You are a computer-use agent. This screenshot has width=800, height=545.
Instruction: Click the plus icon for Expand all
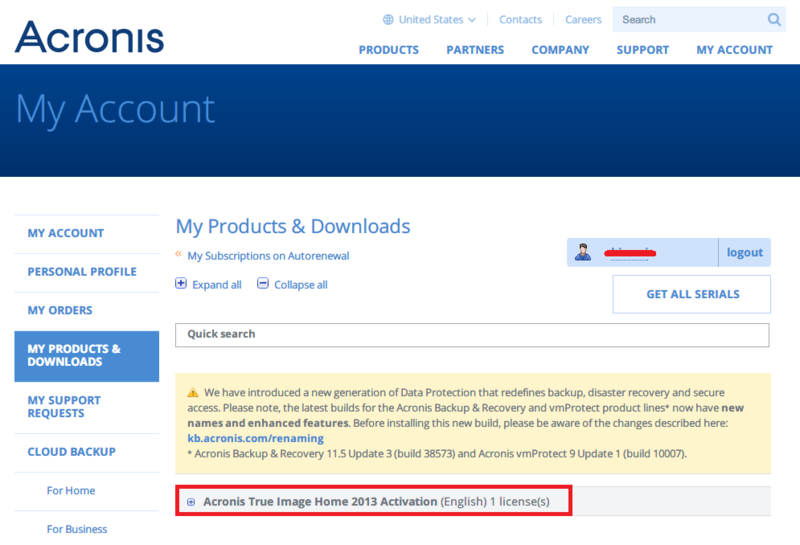coord(181,283)
